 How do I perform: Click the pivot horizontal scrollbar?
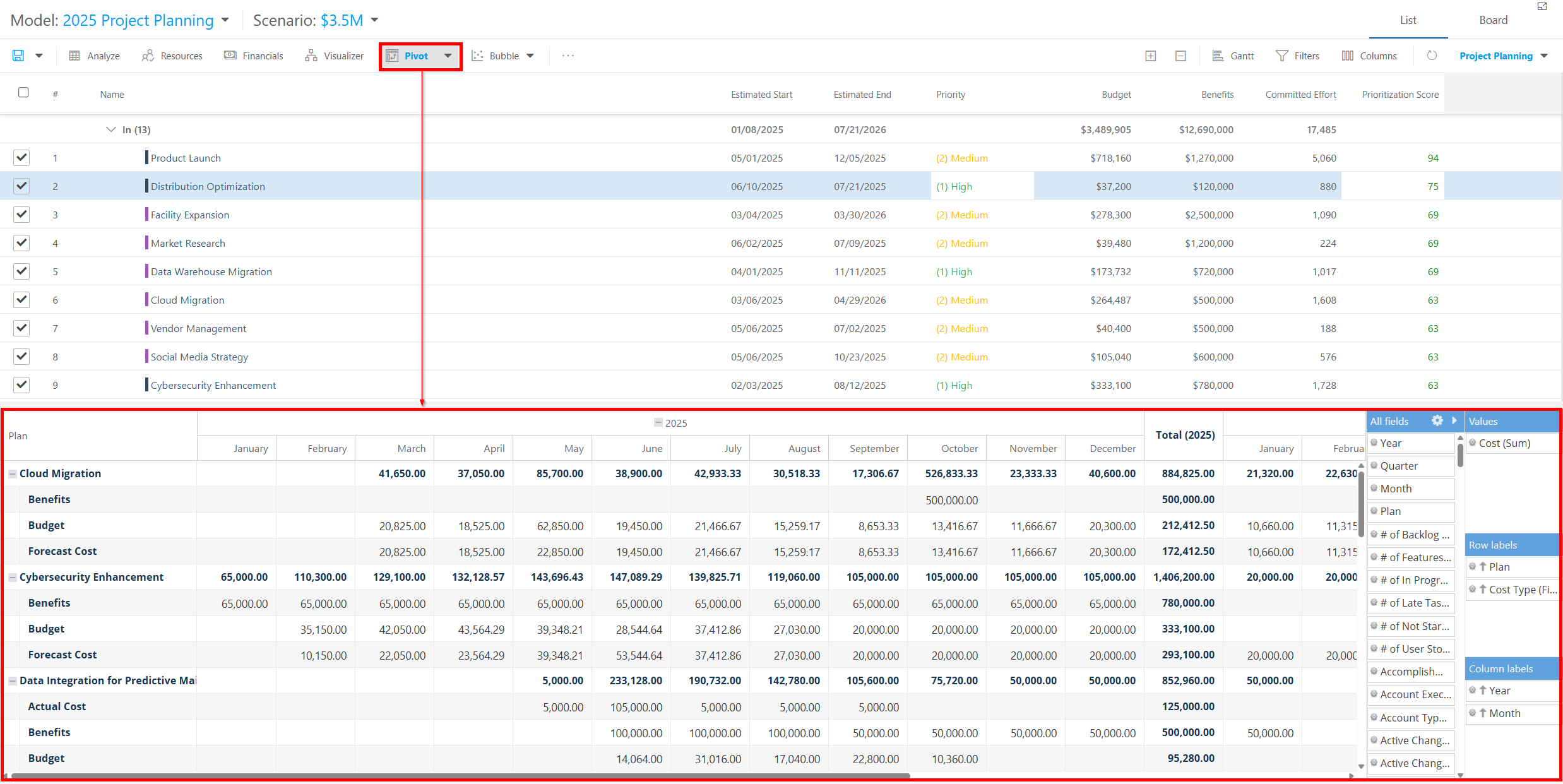(x=461, y=776)
